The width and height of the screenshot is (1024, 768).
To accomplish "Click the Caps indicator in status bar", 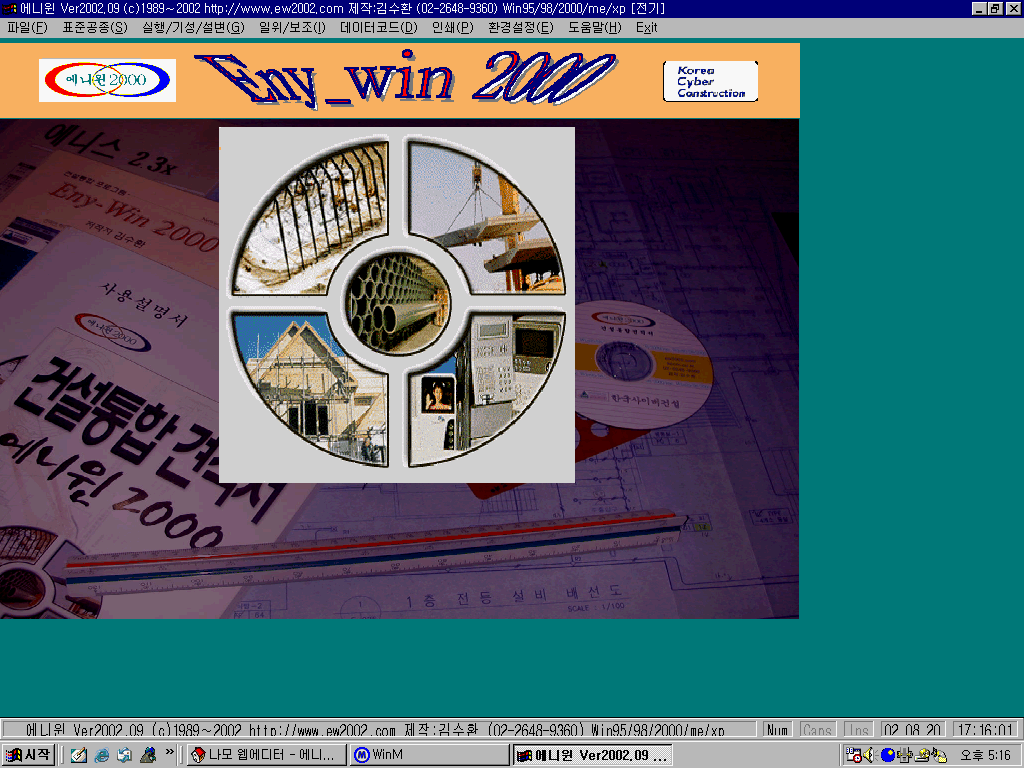I will click(x=818, y=729).
